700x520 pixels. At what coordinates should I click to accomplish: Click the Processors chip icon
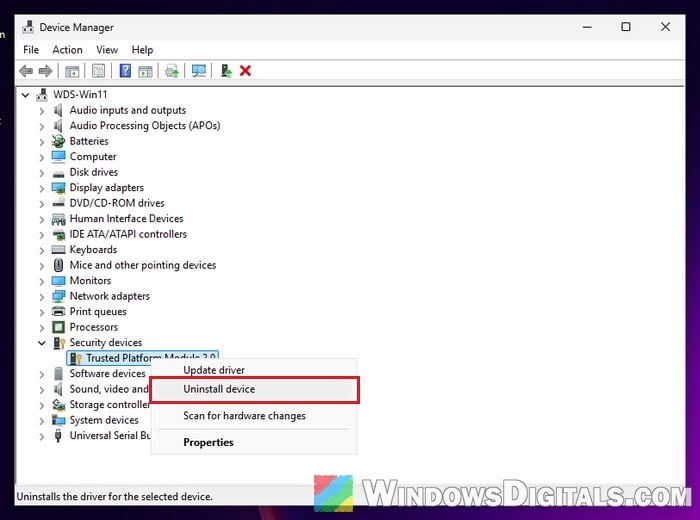click(x=58, y=327)
